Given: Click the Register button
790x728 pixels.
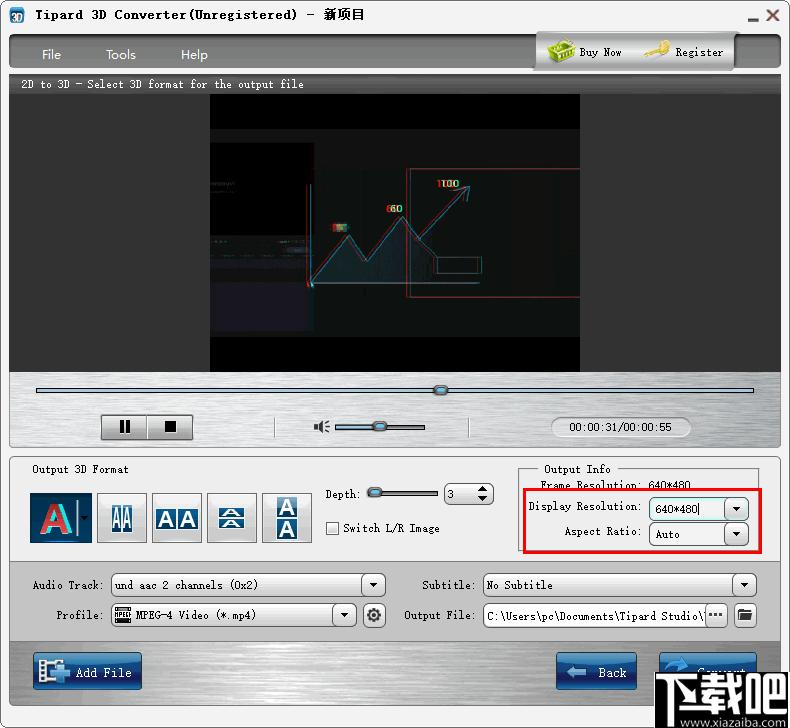Looking at the screenshot, I should pyautogui.click(x=684, y=52).
